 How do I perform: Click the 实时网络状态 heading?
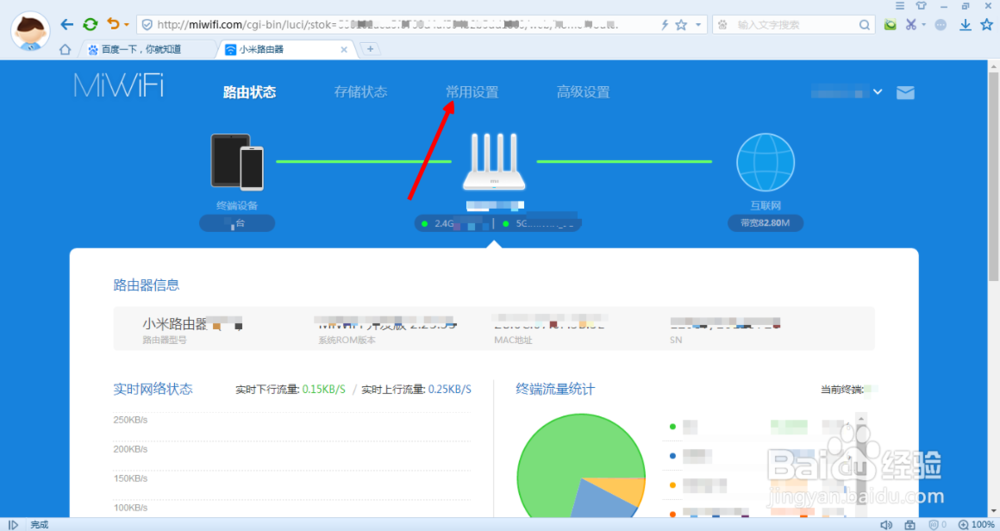(x=153, y=389)
